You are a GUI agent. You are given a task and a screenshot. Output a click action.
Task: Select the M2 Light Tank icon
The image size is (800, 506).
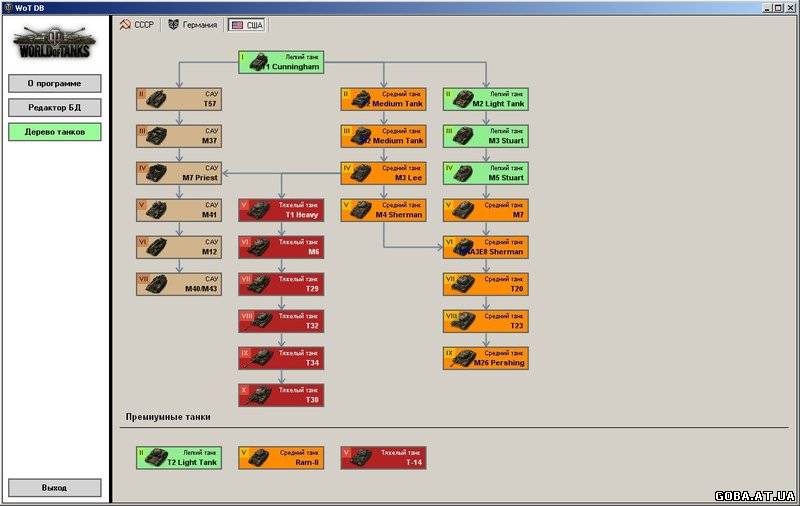pyautogui.click(x=463, y=99)
